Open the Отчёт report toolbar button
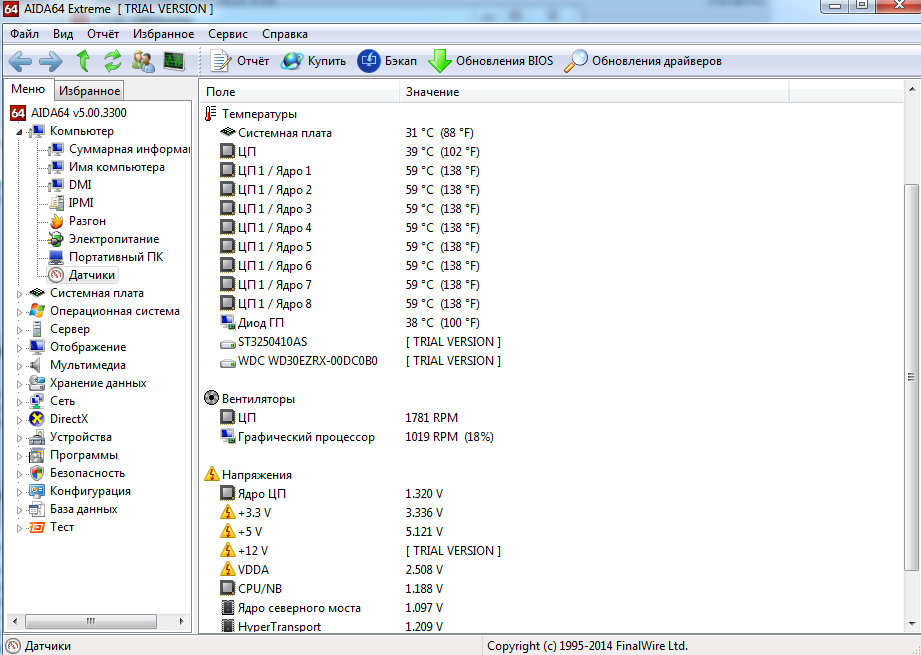The width and height of the screenshot is (921, 655). tap(240, 61)
